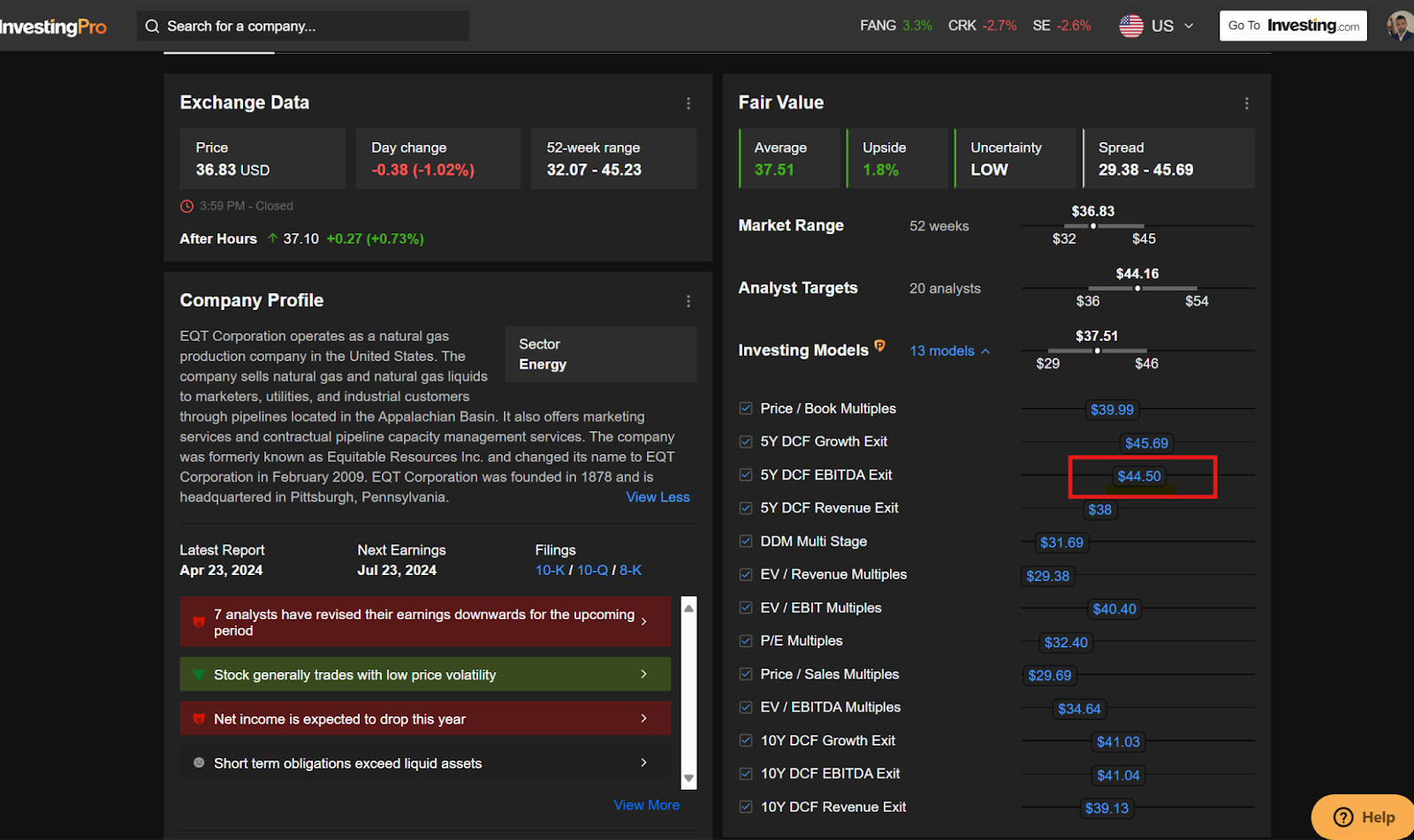Viewport: 1414px width, 840px height.
Task: Open the user profile avatar
Action: click(x=1400, y=26)
